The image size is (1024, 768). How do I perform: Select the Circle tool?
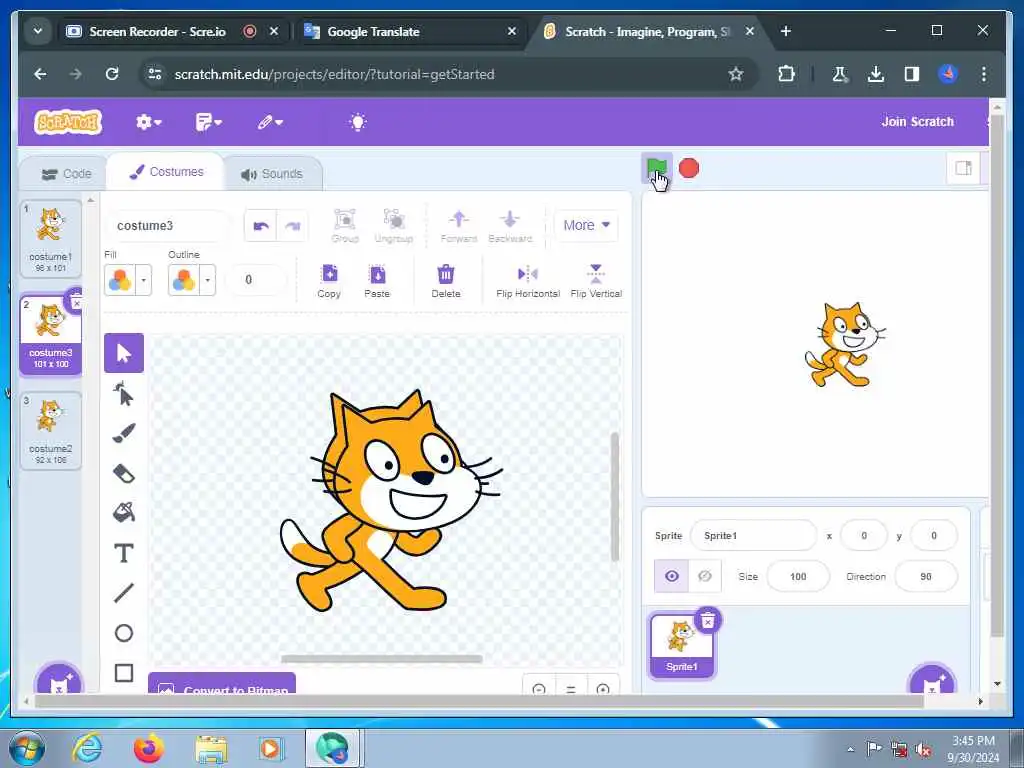coord(123,633)
